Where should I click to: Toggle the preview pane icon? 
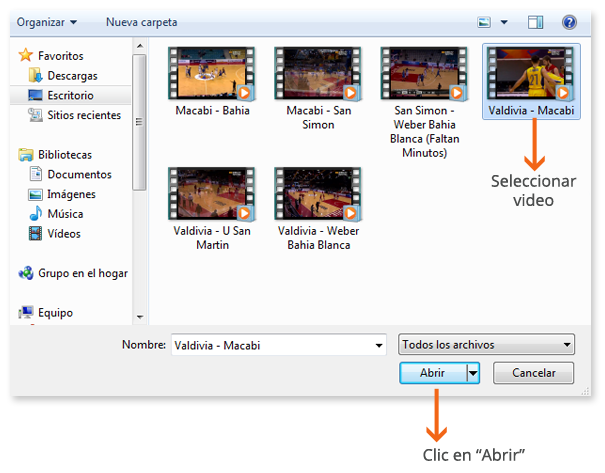[x=535, y=22]
